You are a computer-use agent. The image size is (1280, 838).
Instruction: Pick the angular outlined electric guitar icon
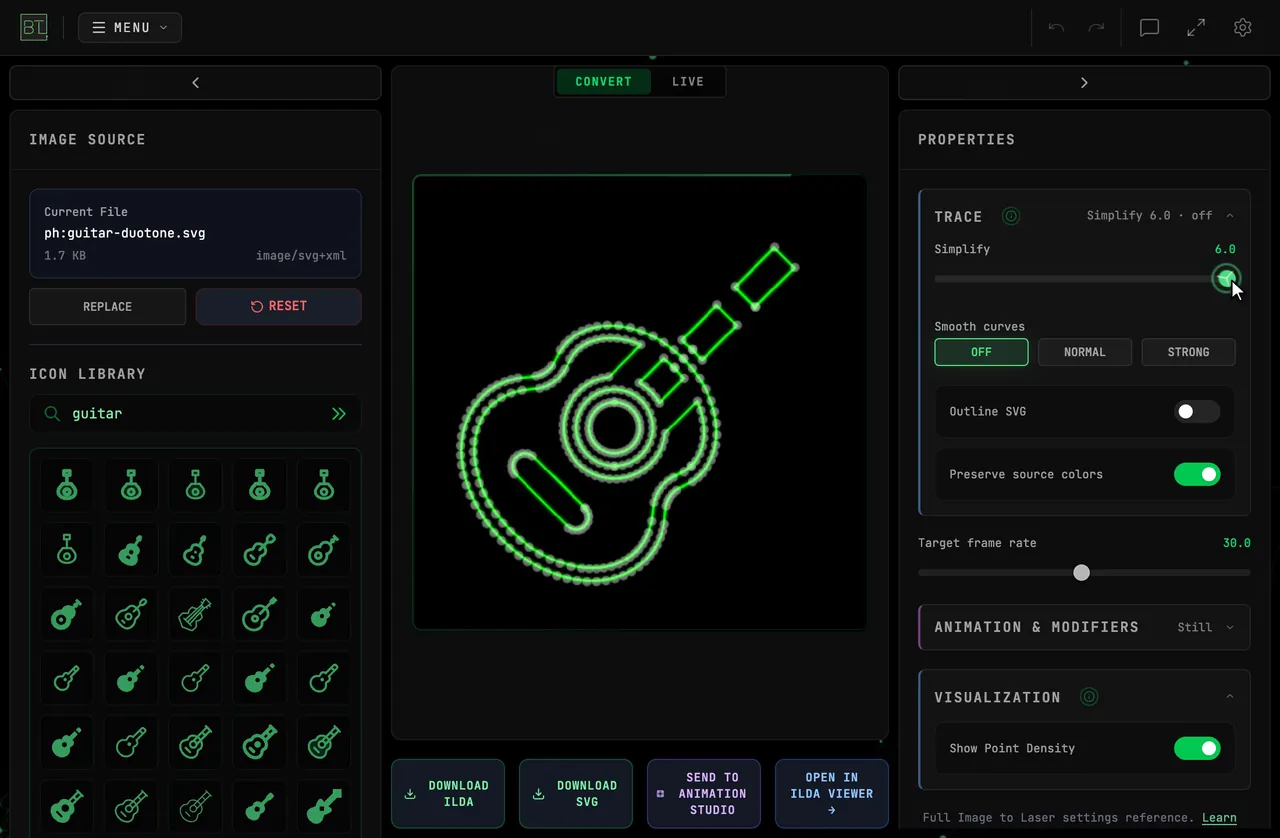194,615
